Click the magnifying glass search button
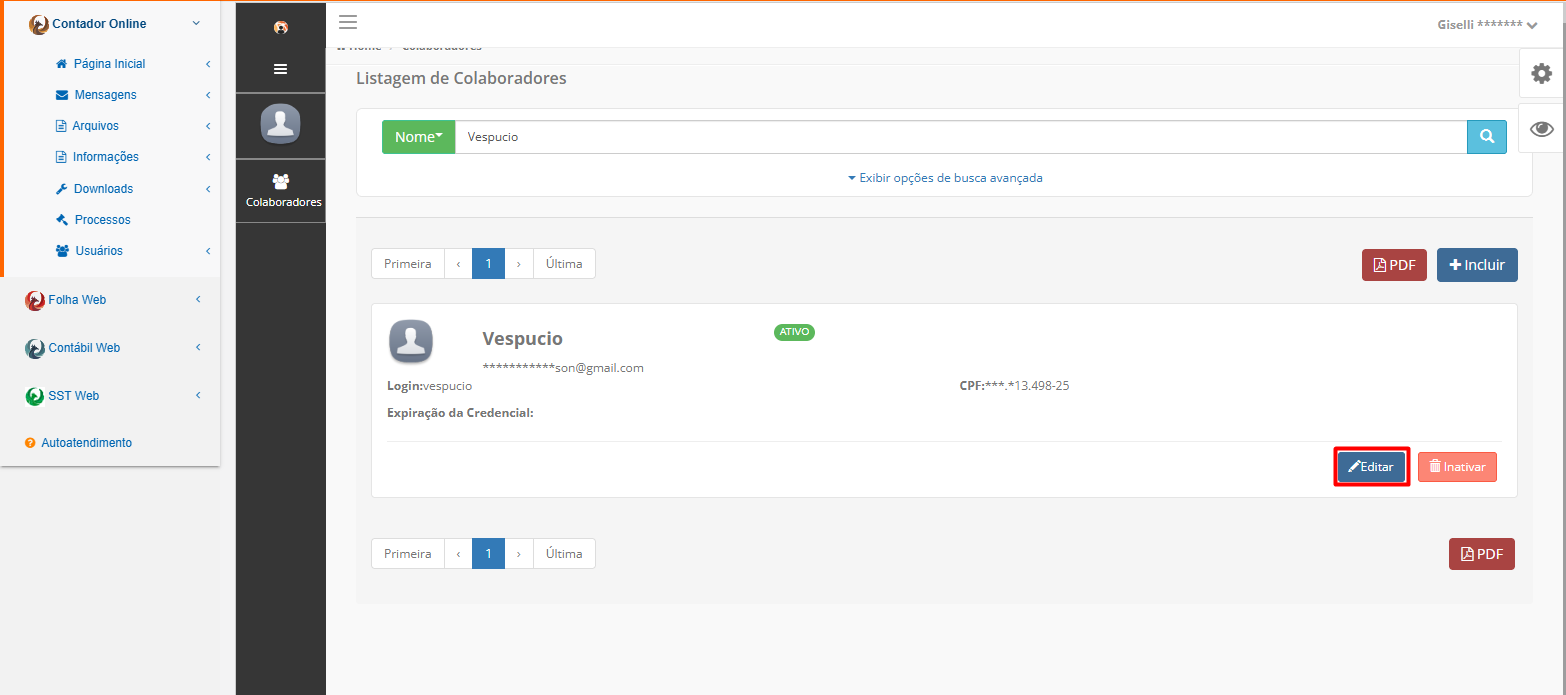1566x695 pixels. [1487, 137]
